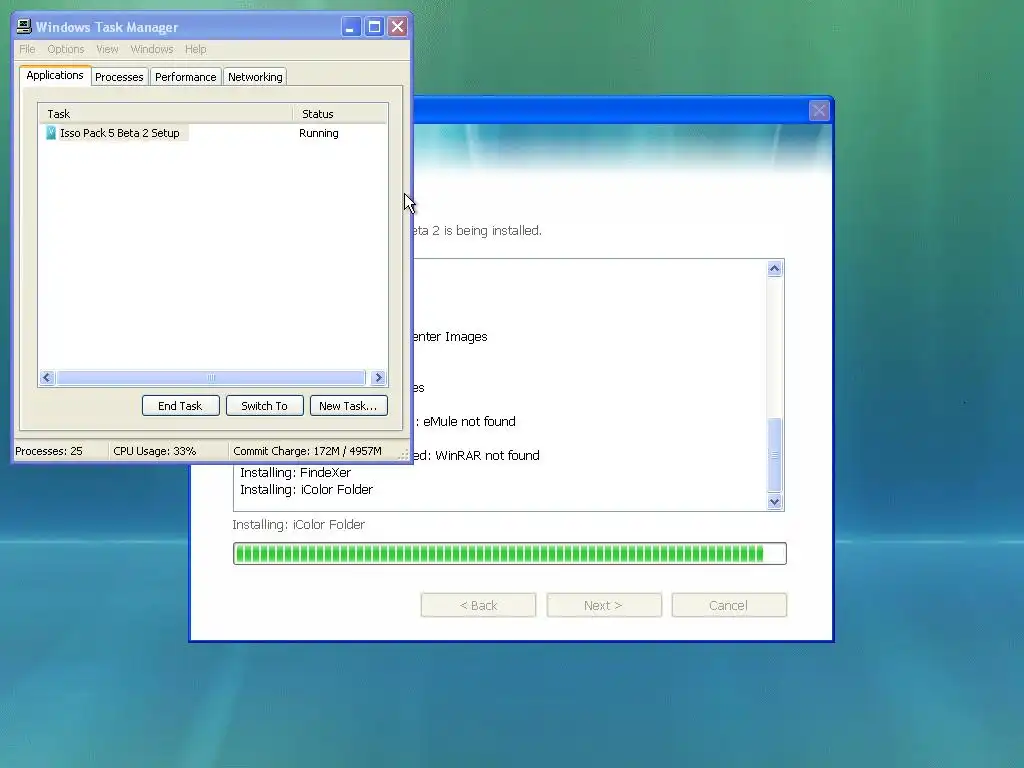Image resolution: width=1024 pixels, height=768 pixels.
Task: Click the 'Installing: FindeXer' log line
Action: (x=295, y=472)
